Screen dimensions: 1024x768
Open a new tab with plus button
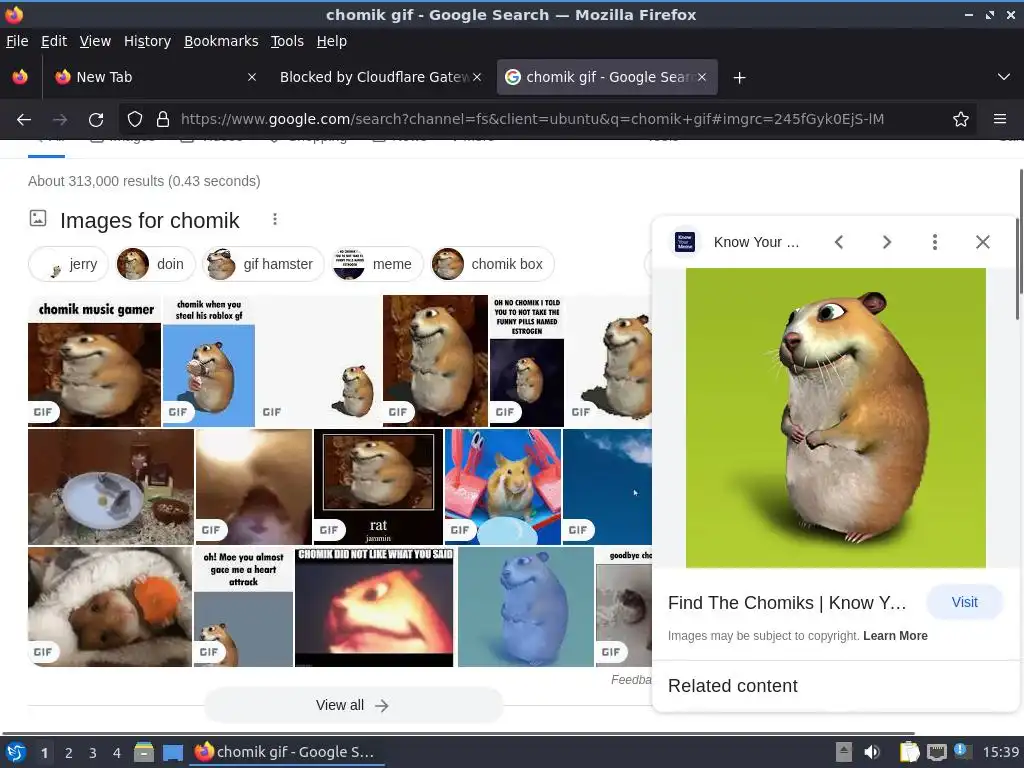[739, 78]
